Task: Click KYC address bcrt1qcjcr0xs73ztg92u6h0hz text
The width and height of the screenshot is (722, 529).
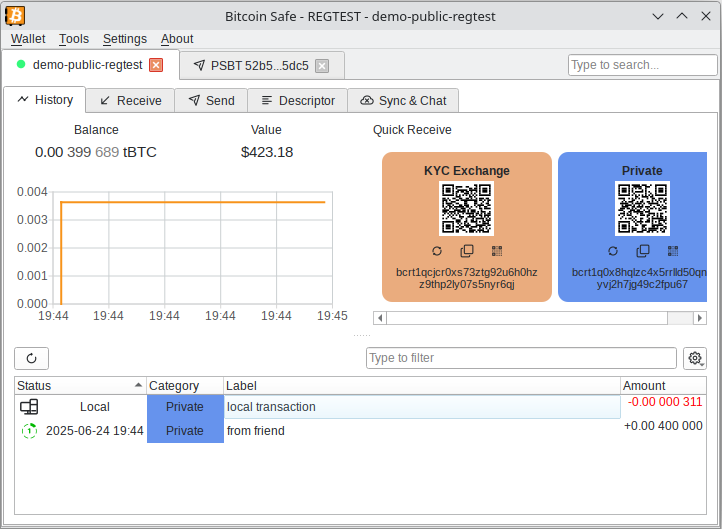Action: (x=466, y=272)
